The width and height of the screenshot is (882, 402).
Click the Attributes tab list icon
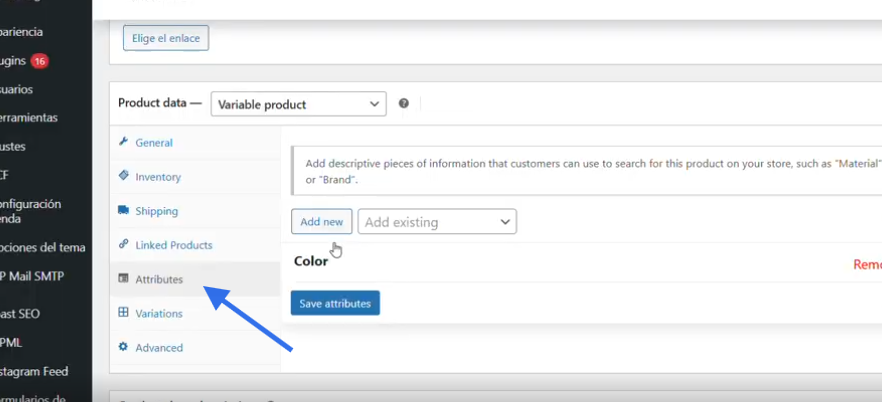click(123, 279)
